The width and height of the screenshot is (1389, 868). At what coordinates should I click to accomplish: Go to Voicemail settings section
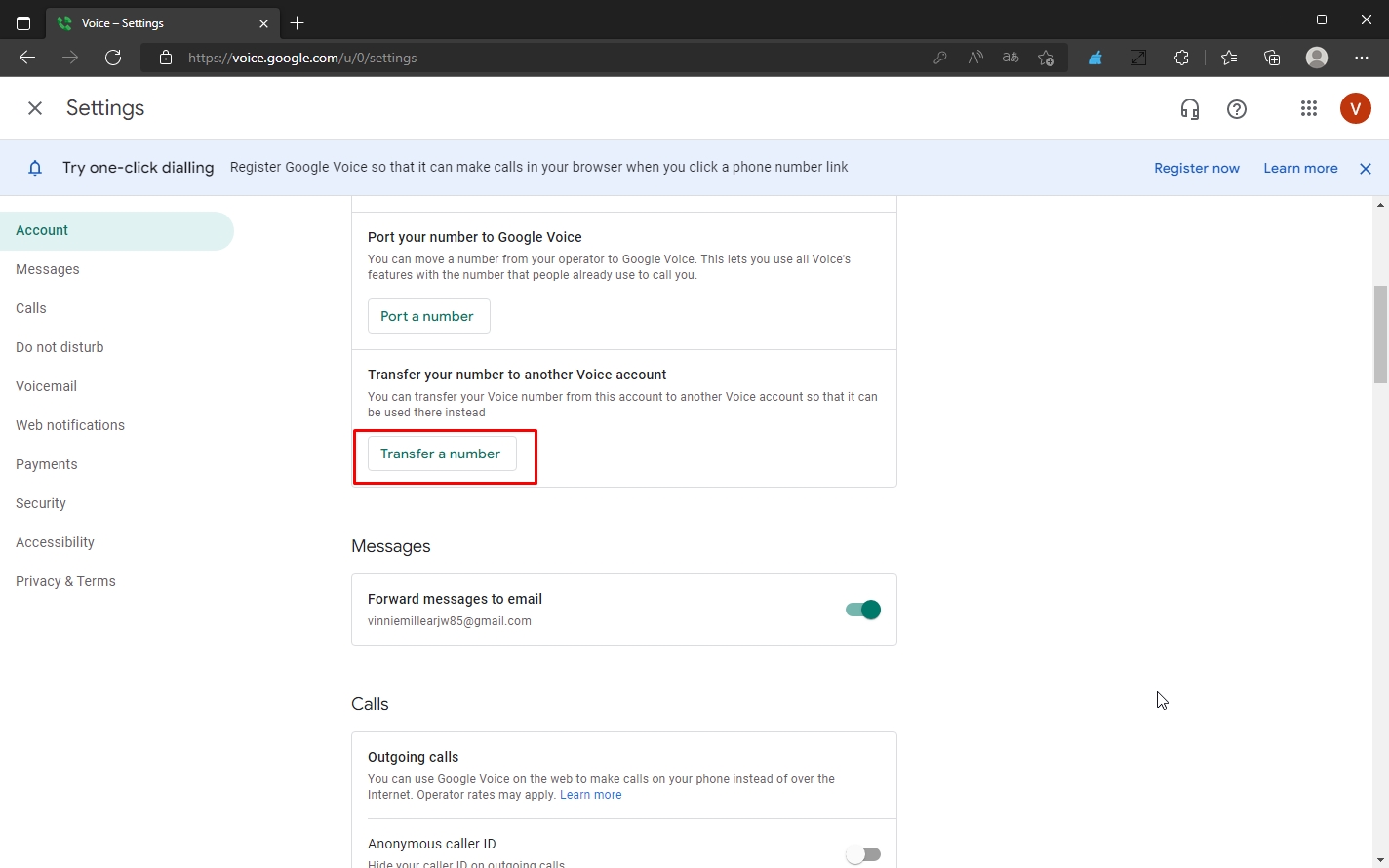click(x=46, y=386)
